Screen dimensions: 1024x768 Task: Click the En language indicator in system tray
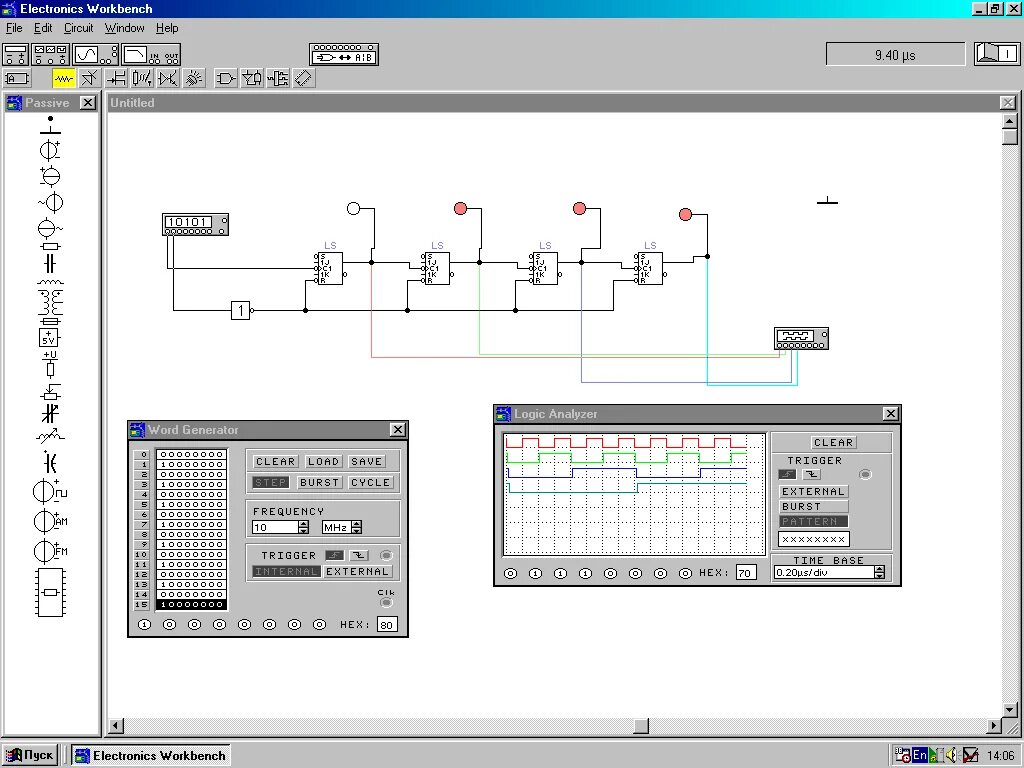click(920, 756)
